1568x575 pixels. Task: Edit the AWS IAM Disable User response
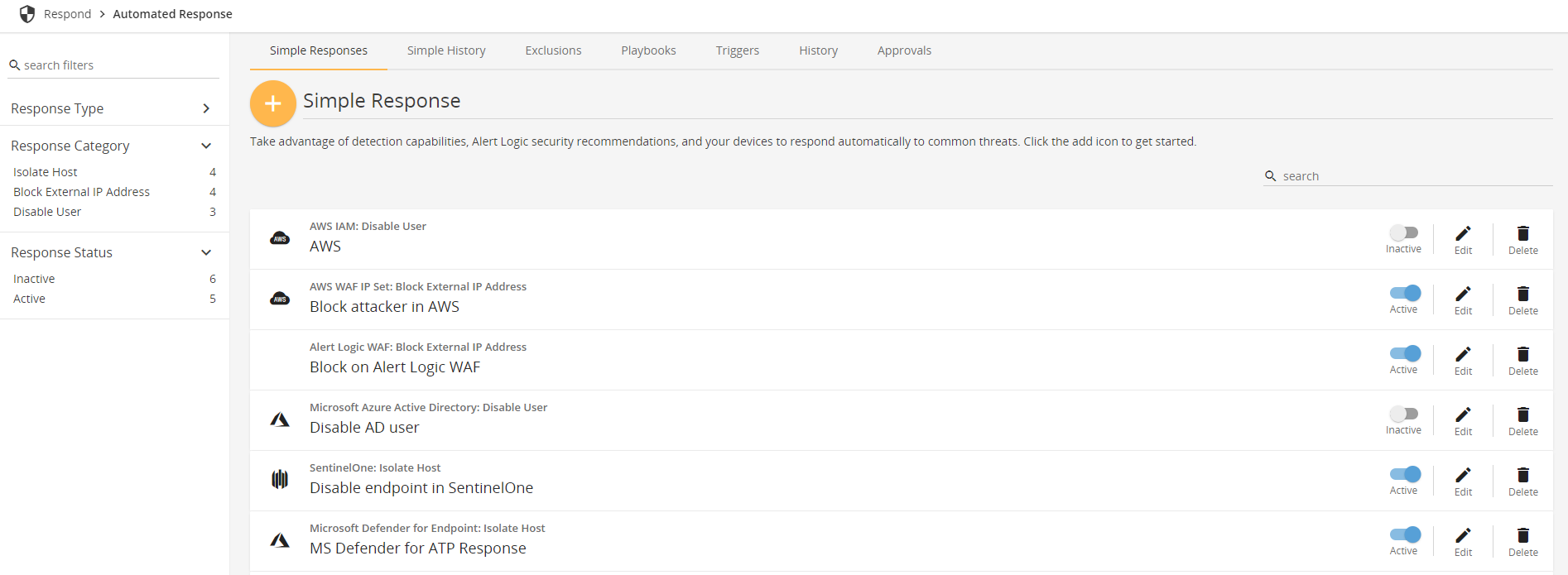1463,239
